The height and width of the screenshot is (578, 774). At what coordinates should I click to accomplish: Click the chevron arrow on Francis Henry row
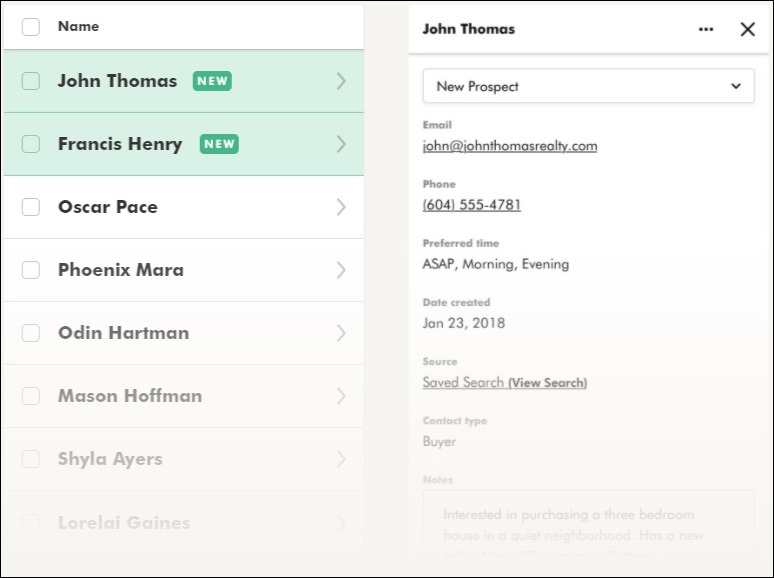[341, 144]
